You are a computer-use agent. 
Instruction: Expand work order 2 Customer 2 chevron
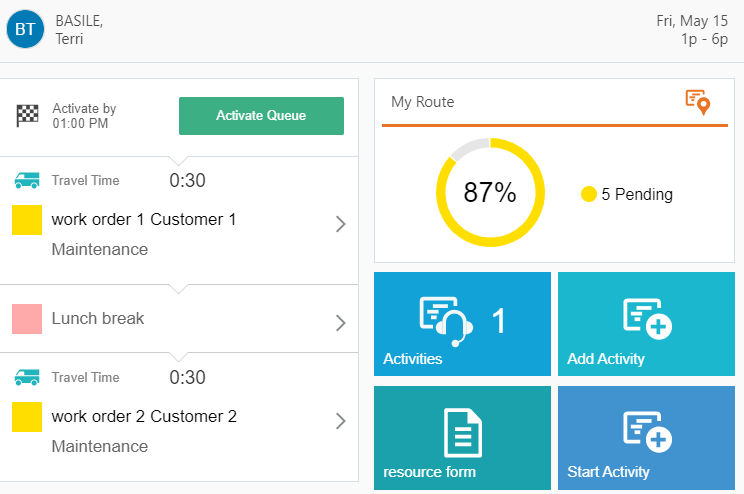340,421
